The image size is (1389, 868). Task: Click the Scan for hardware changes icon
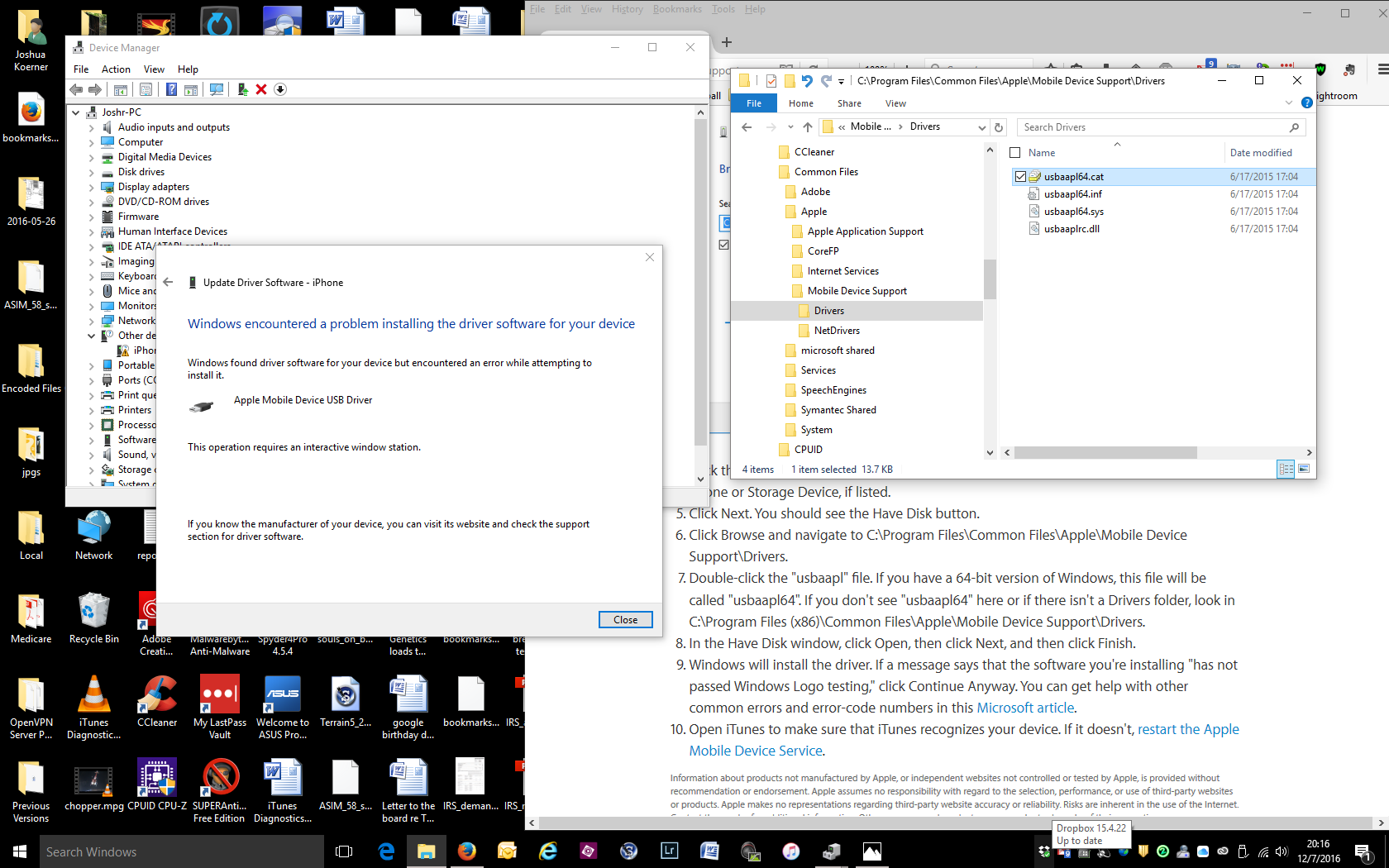[x=217, y=89]
